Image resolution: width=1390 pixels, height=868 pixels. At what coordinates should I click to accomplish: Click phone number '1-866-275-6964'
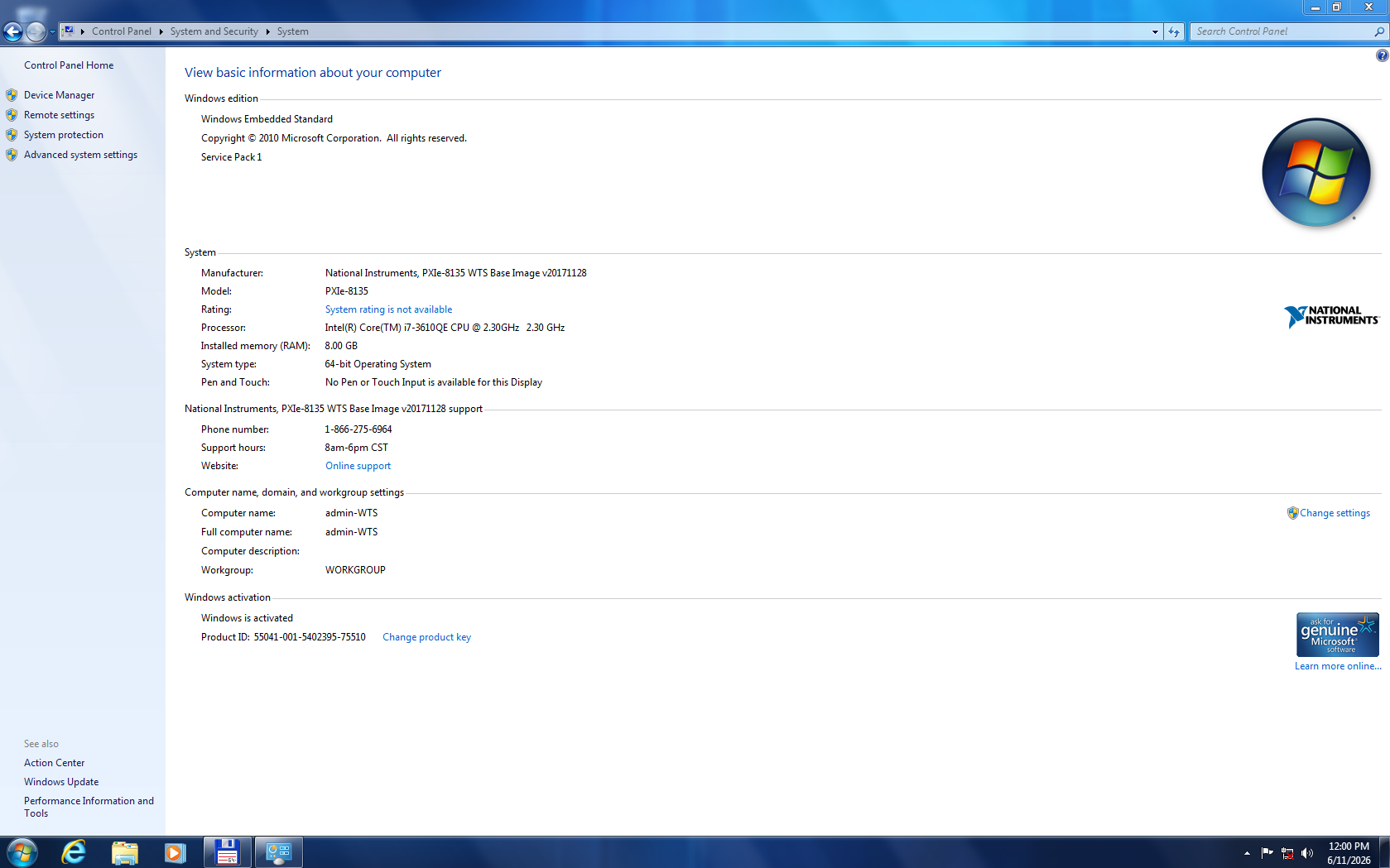[358, 429]
